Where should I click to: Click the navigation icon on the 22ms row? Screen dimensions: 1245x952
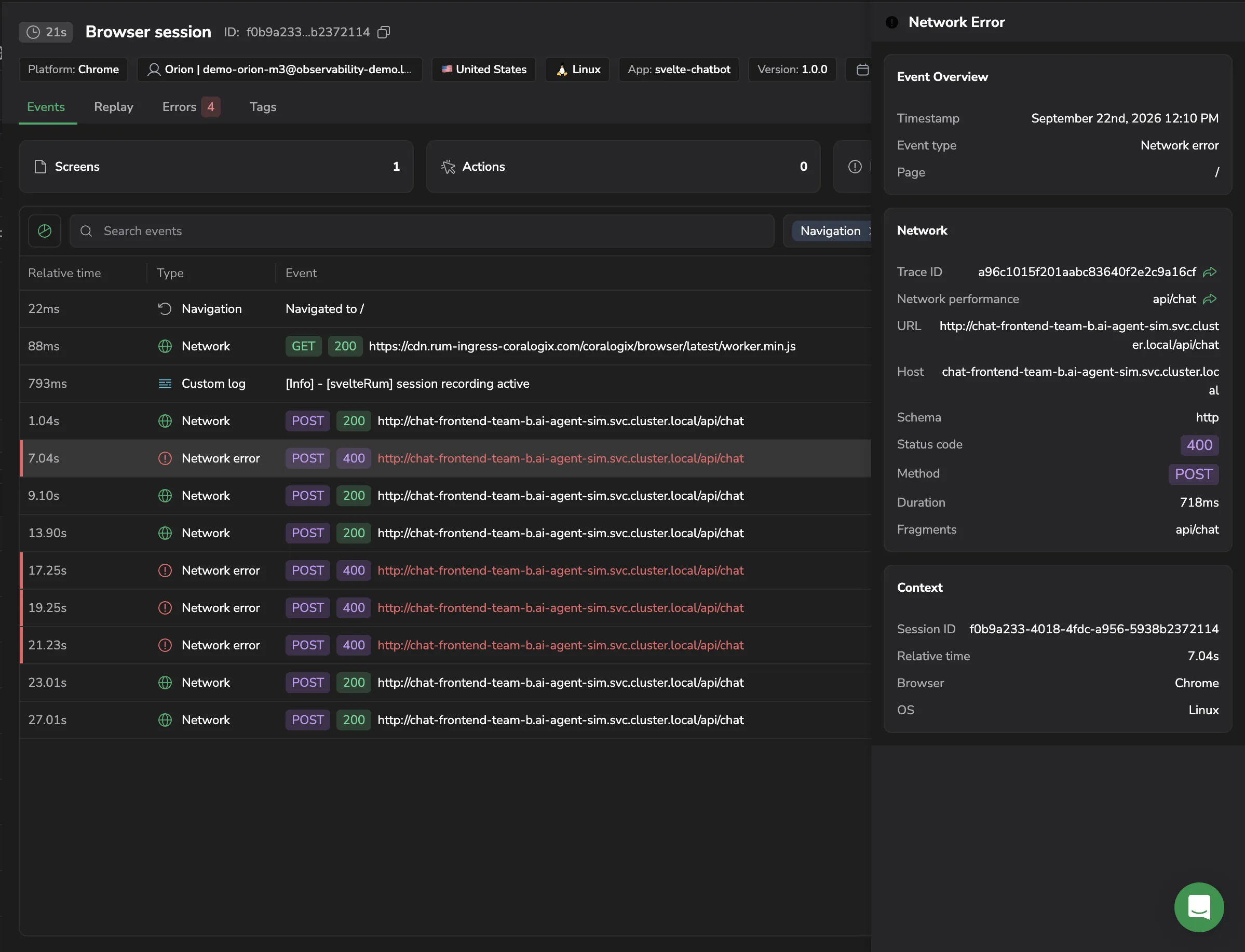pos(165,309)
